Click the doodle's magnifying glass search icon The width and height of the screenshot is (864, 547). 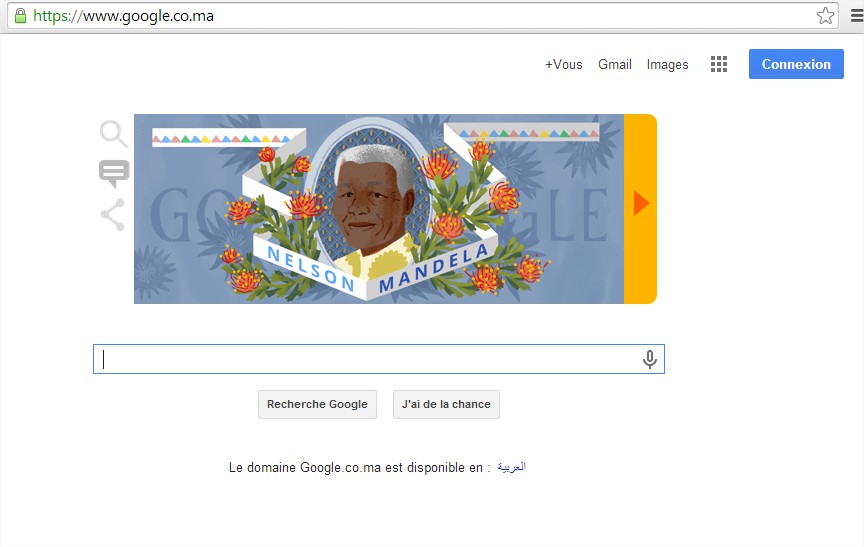[x=114, y=134]
